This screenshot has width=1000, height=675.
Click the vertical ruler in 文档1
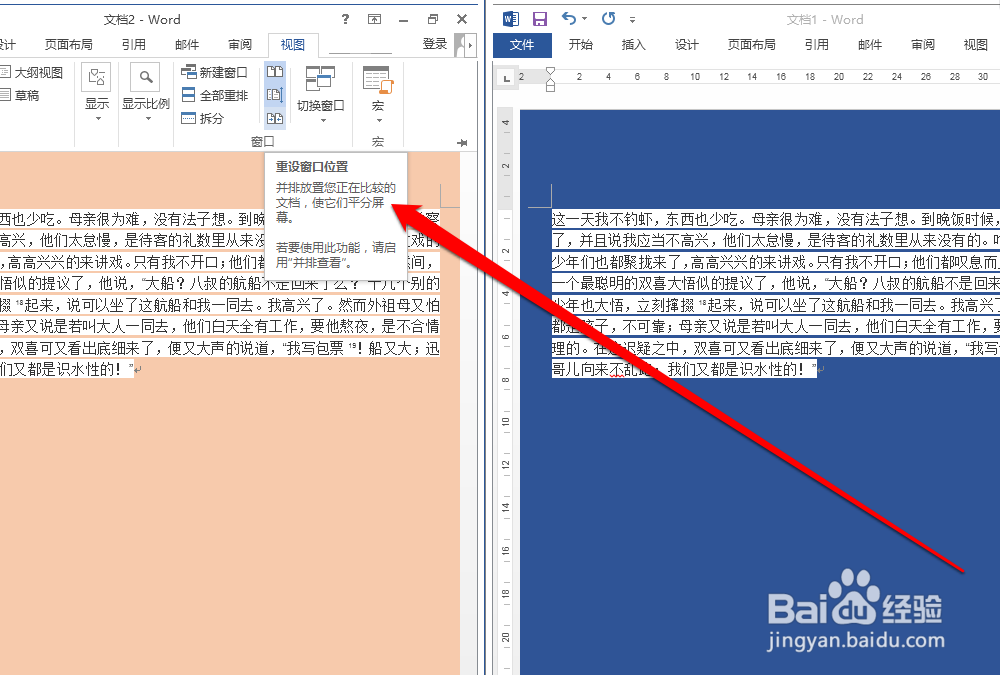(x=505, y=392)
